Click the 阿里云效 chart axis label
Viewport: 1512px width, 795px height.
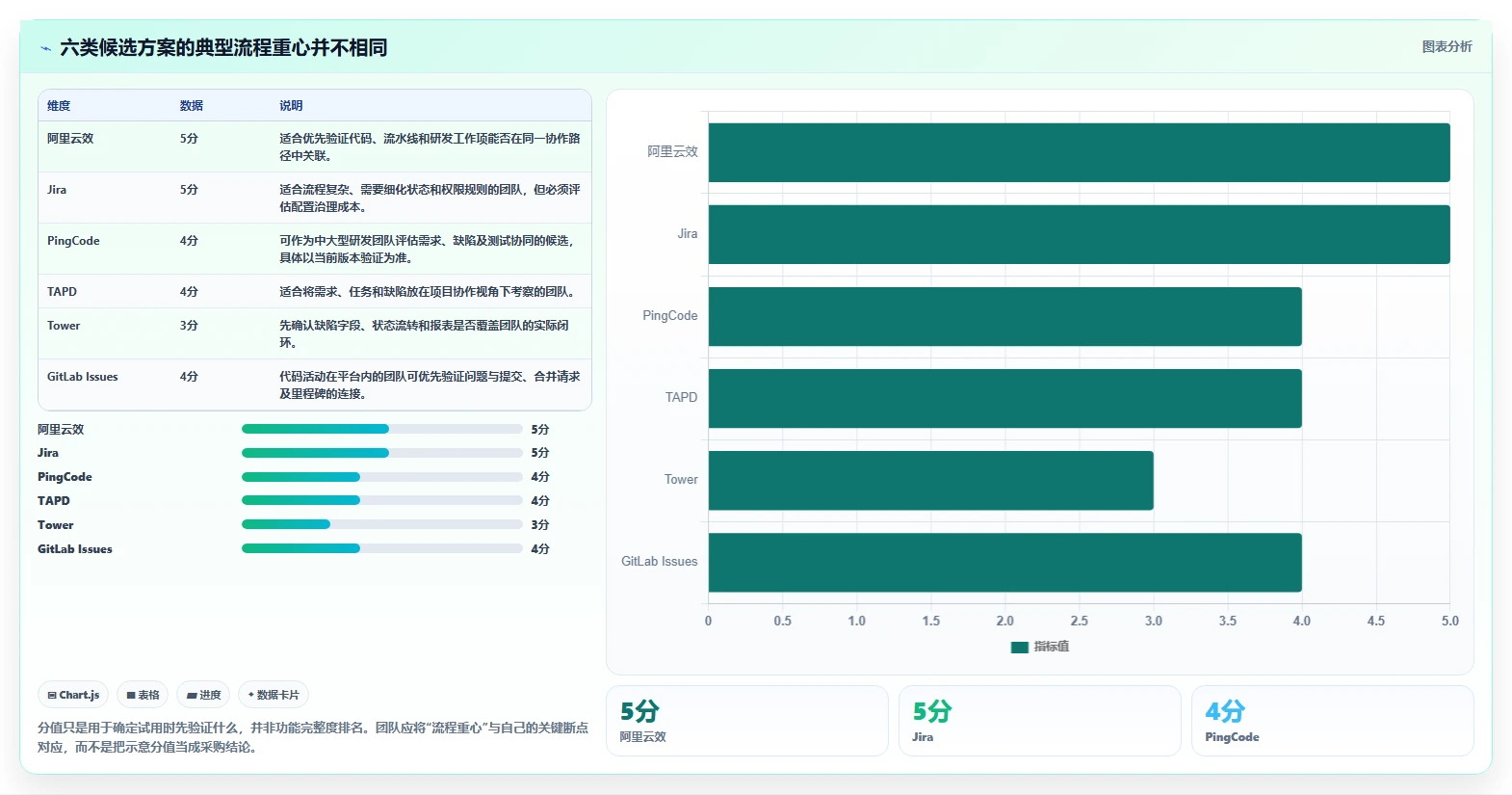click(x=672, y=152)
